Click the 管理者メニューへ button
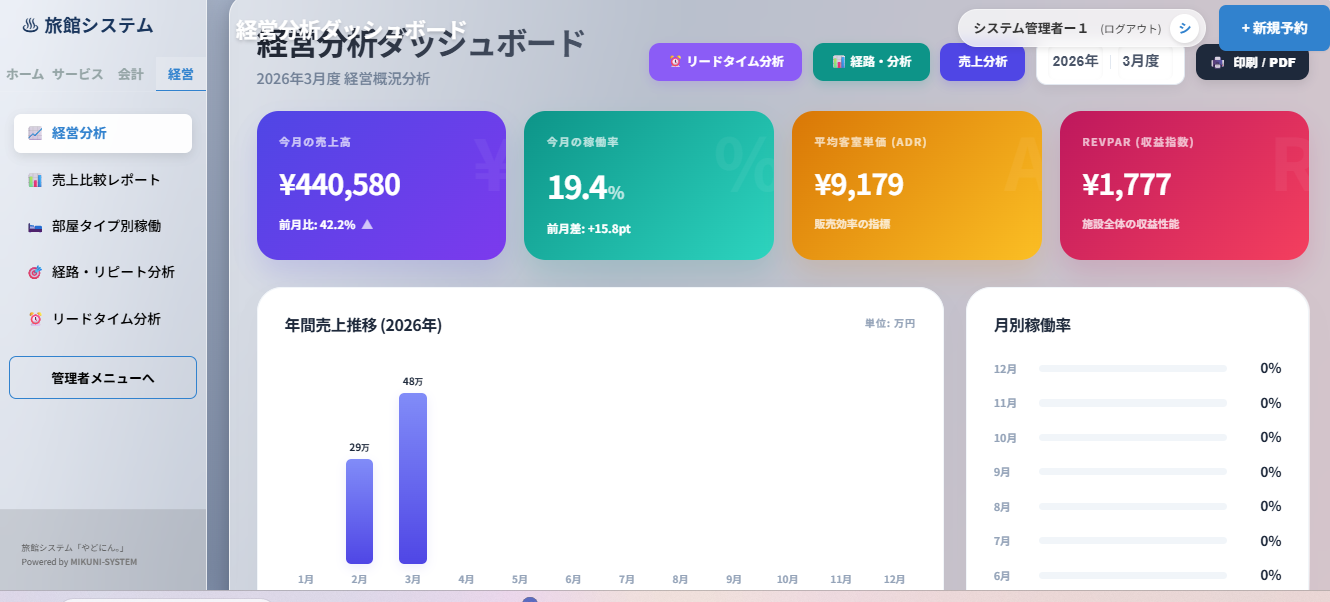This screenshot has height=602, width=1330. [x=102, y=377]
